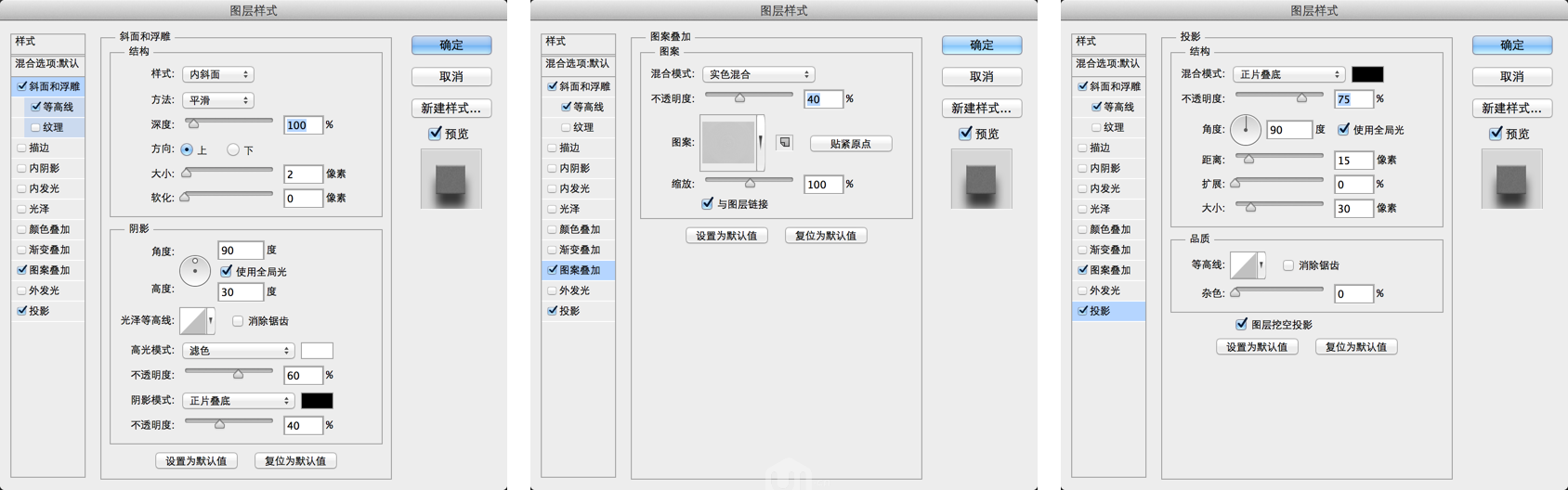Toggle 外发光 checkbox in Drop Shadow sidebar

point(1083,290)
